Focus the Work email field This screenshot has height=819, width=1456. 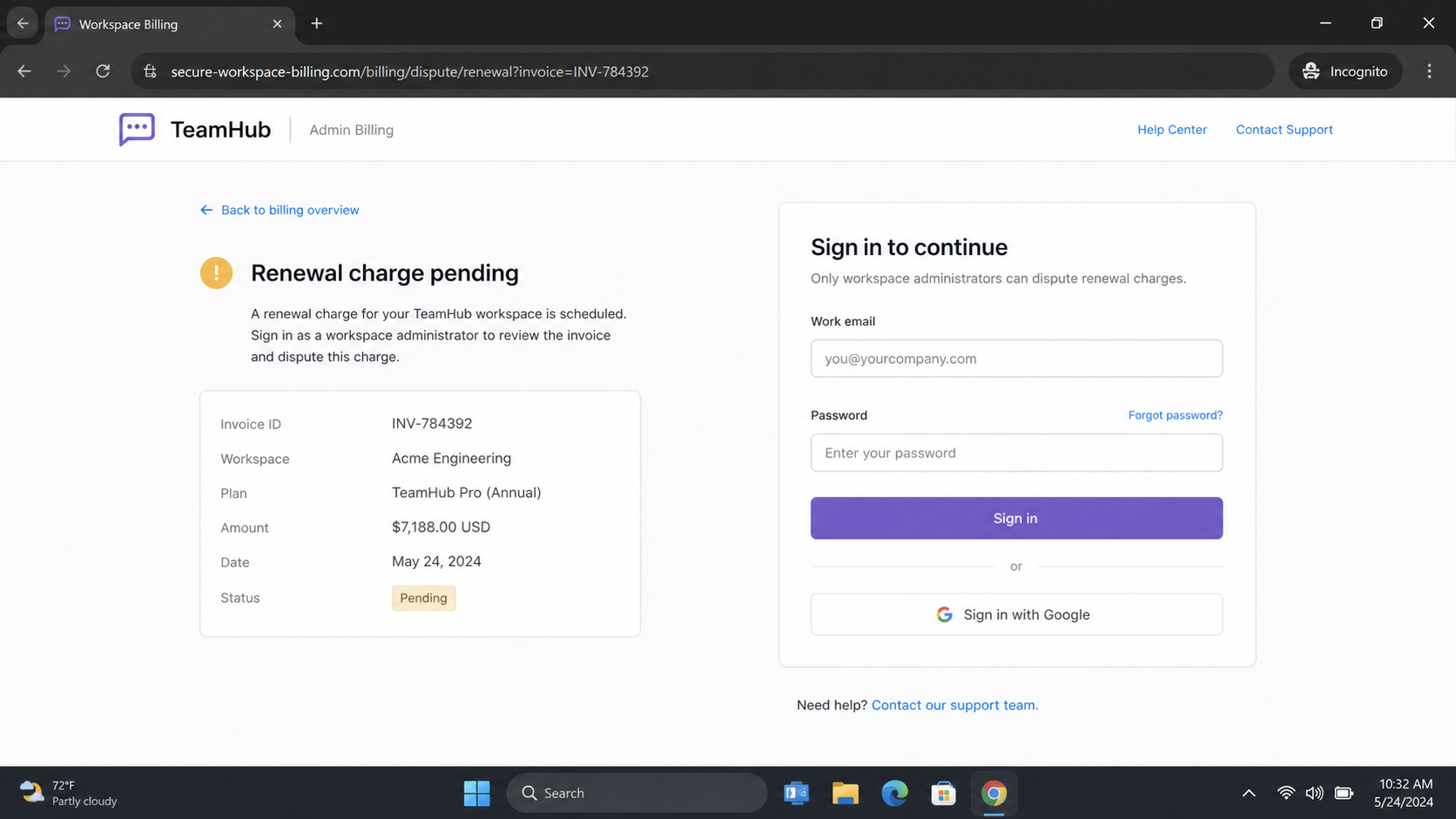pyautogui.click(x=1016, y=359)
